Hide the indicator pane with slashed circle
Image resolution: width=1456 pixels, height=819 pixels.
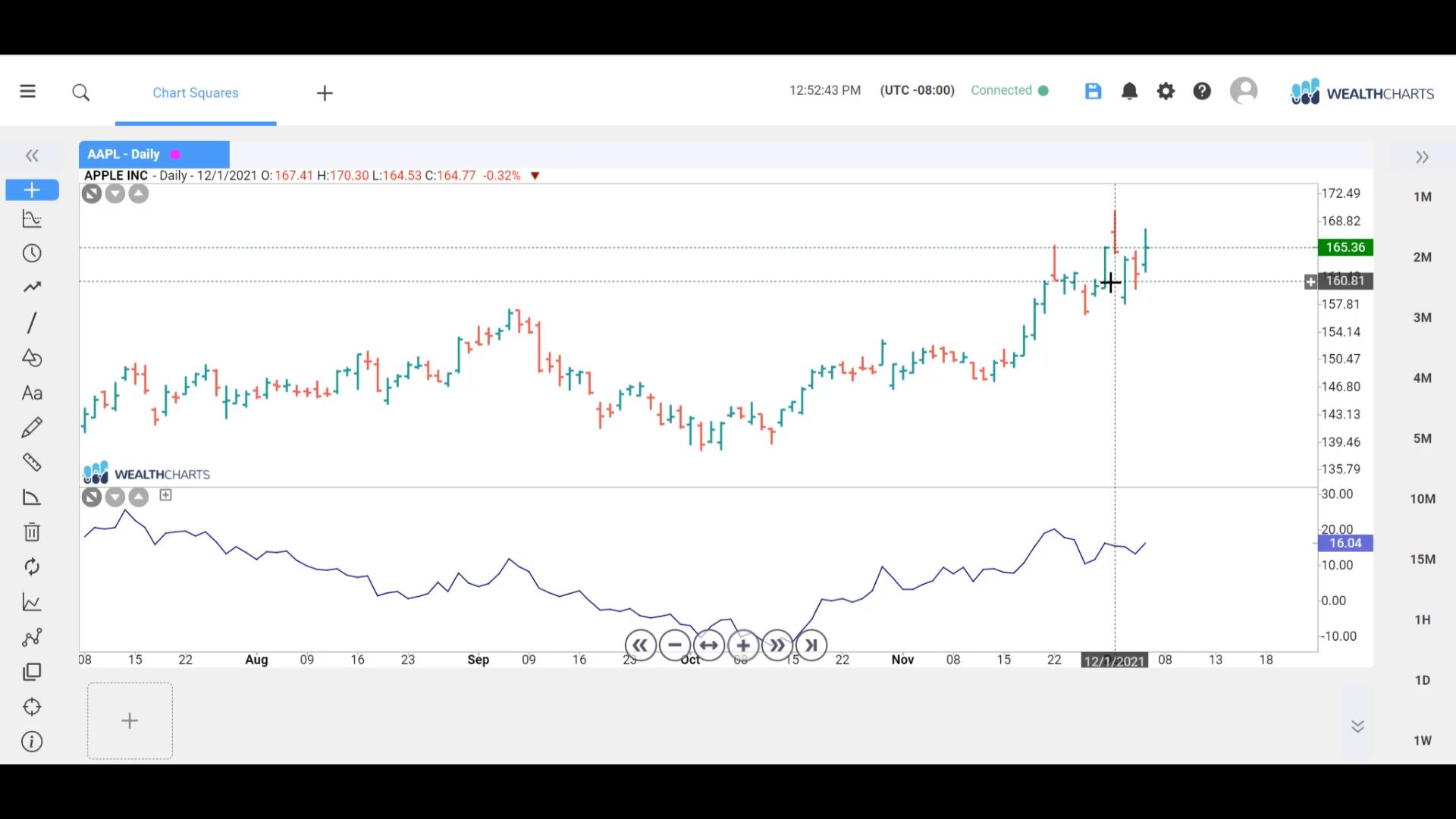coord(92,497)
